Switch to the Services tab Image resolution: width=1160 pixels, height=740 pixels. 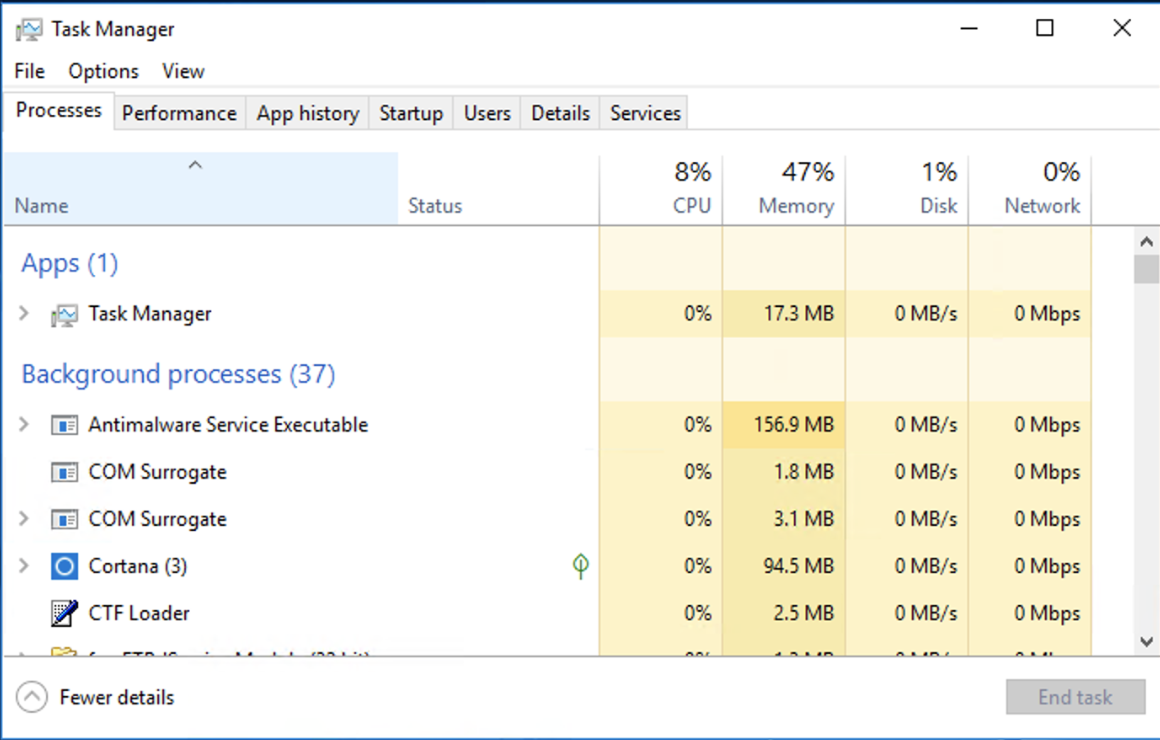click(644, 113)
